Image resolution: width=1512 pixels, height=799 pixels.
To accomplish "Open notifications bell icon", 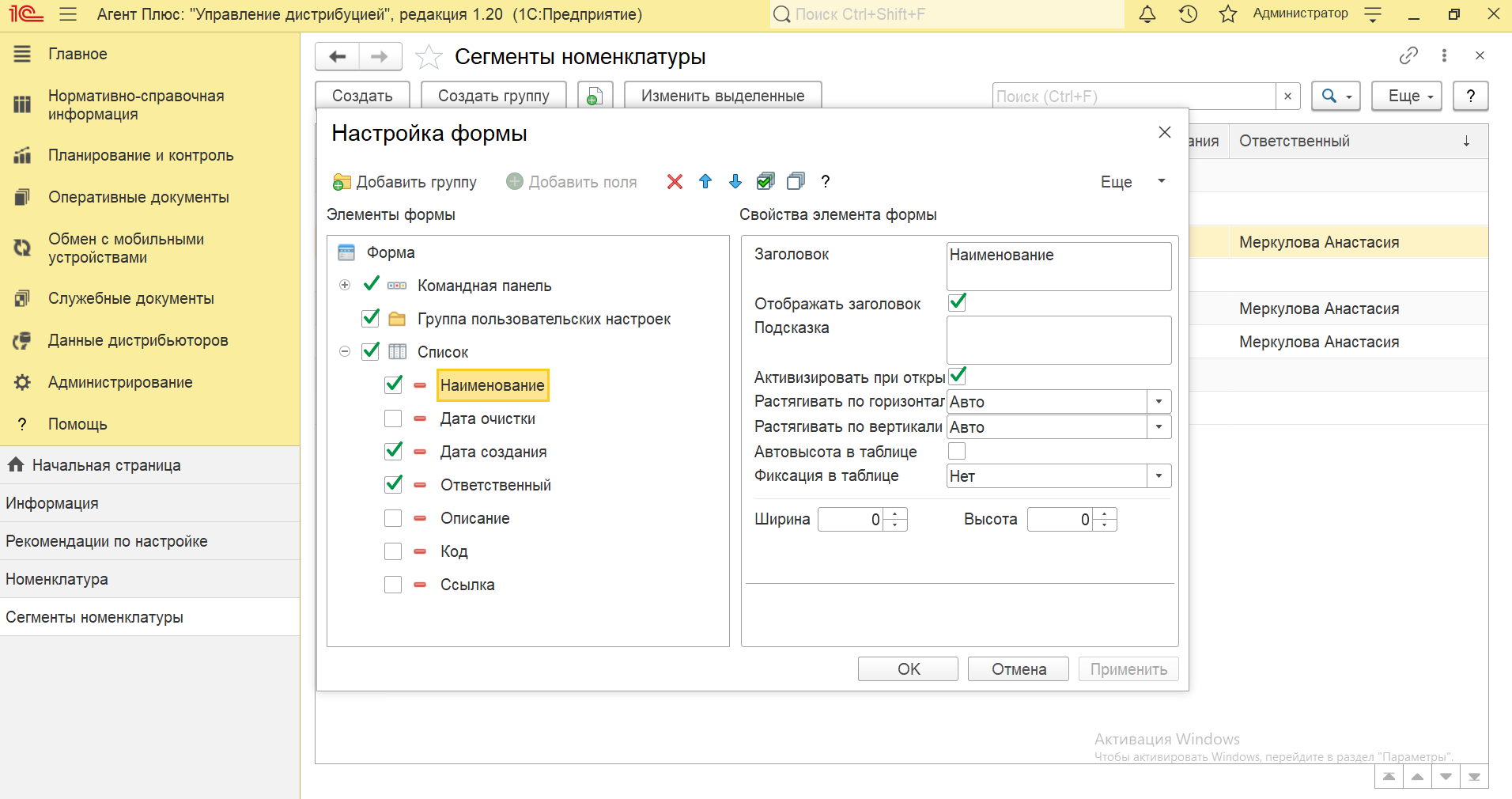I will click(x=1147, y=14).
